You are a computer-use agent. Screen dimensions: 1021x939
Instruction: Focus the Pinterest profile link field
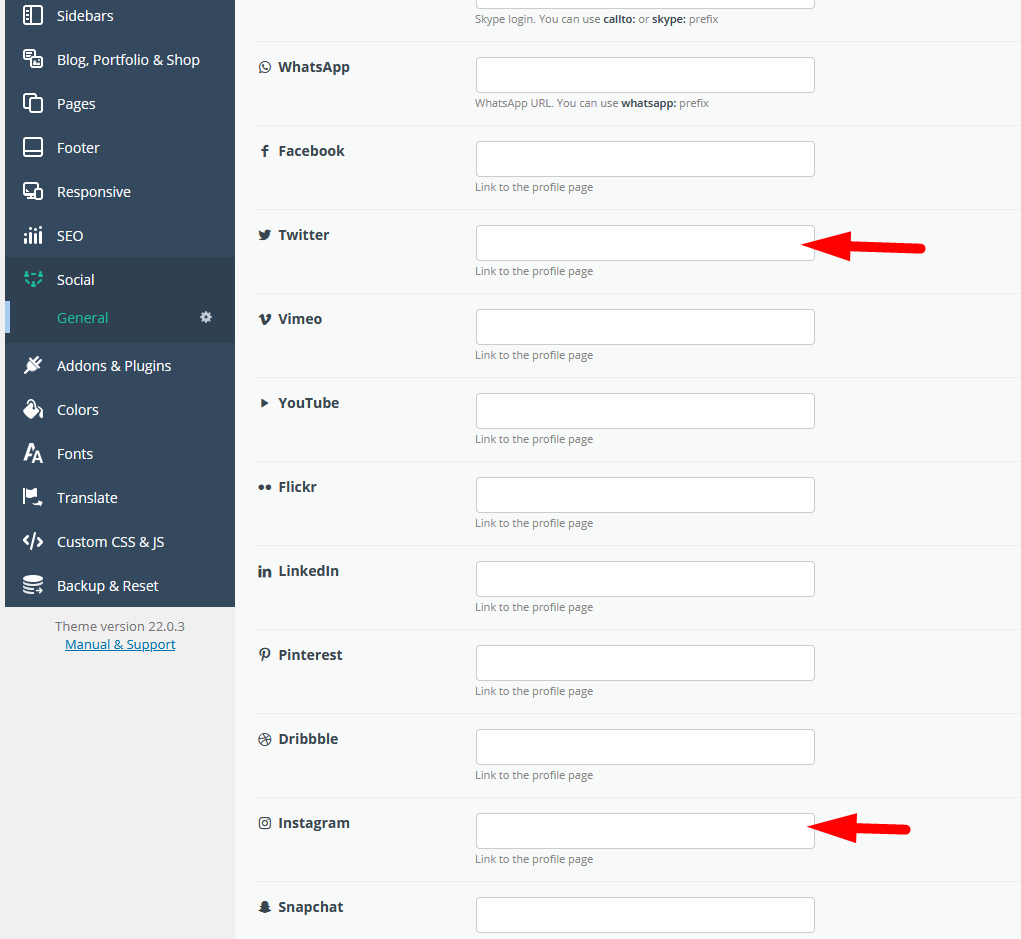point(645,663)
